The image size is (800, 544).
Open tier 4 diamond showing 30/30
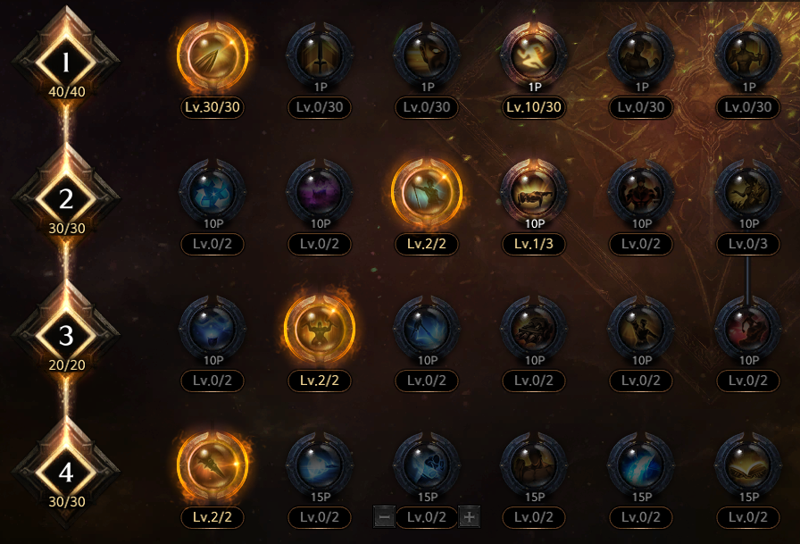(x=66, y=474)
